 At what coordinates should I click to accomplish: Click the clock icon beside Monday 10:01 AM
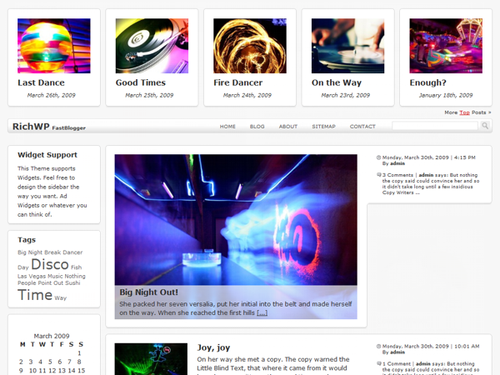pyautogui.click(x=379, y=346)
